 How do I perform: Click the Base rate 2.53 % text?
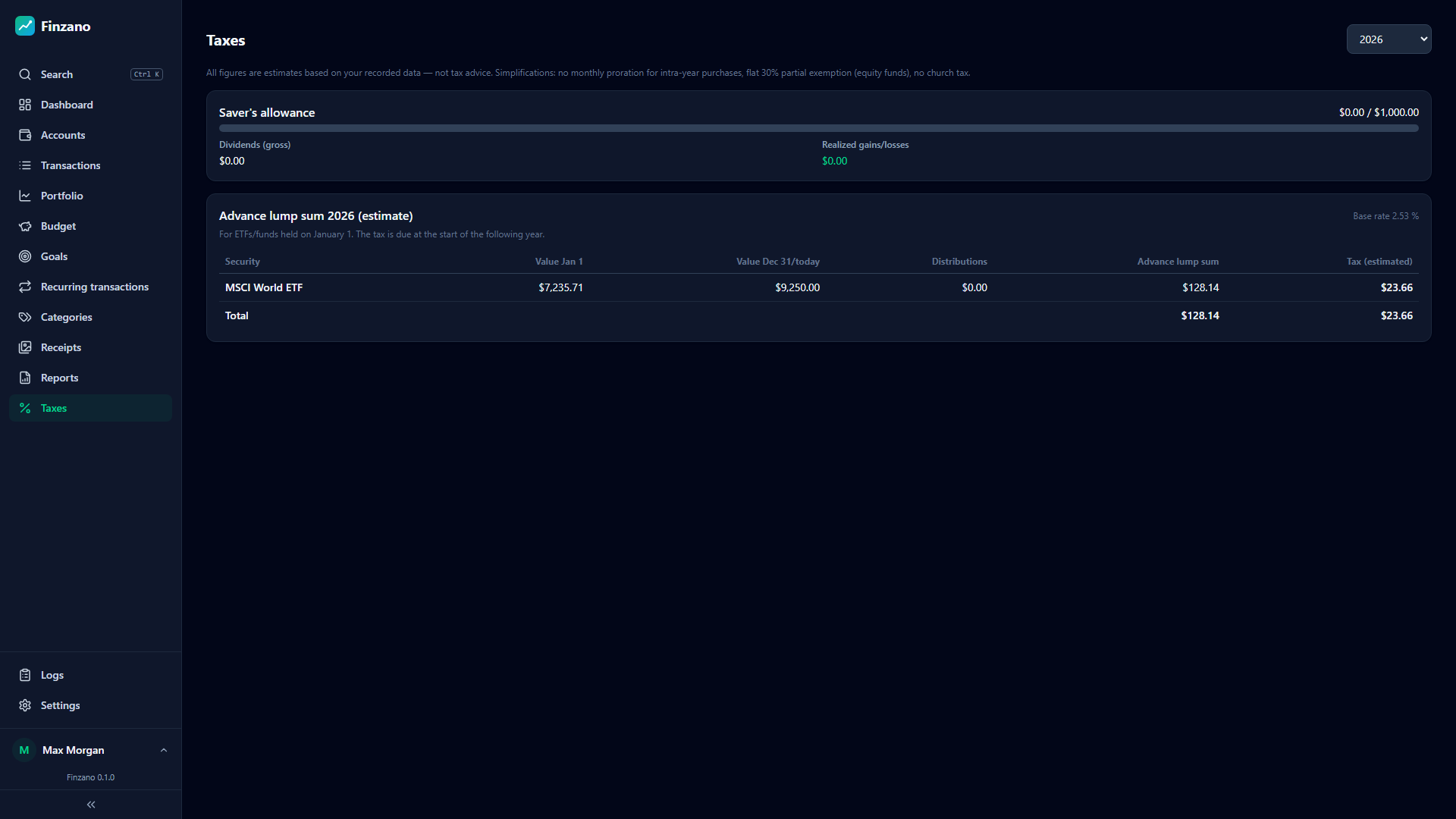tap(1385, 216)
